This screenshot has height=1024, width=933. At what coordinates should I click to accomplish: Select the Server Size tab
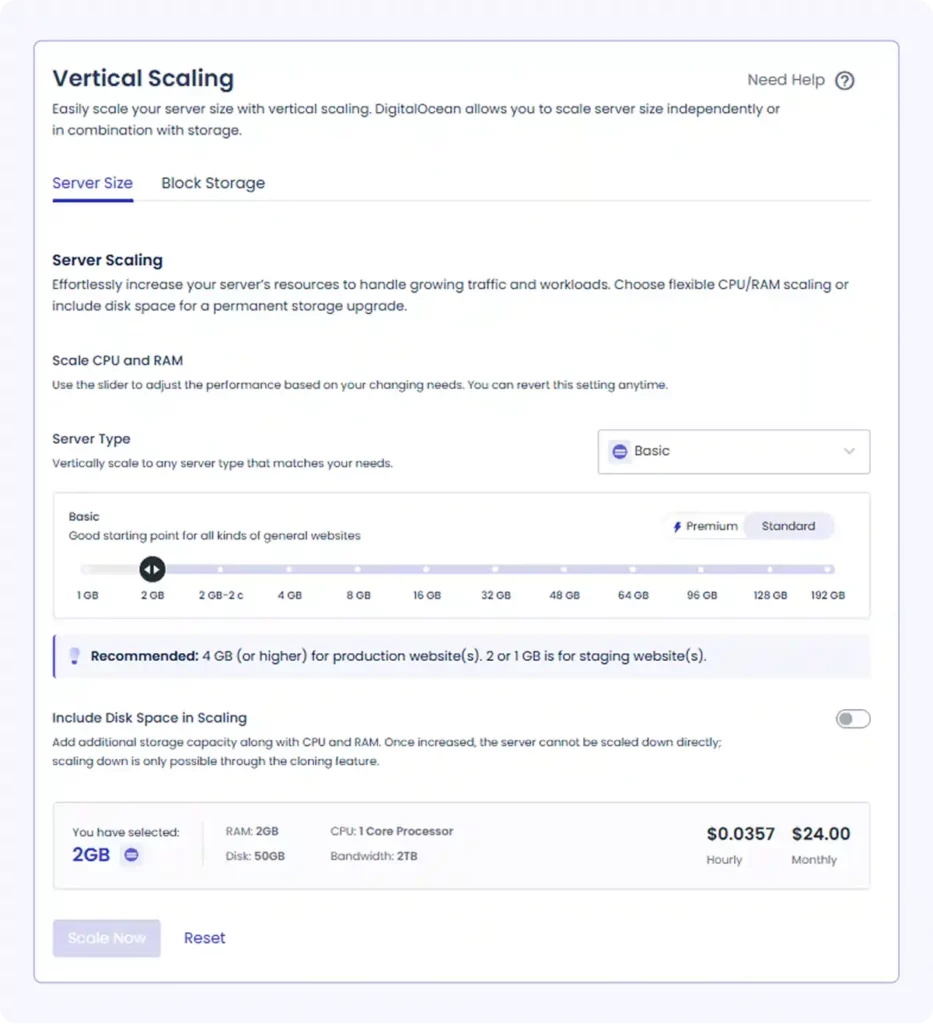(92, 183)
